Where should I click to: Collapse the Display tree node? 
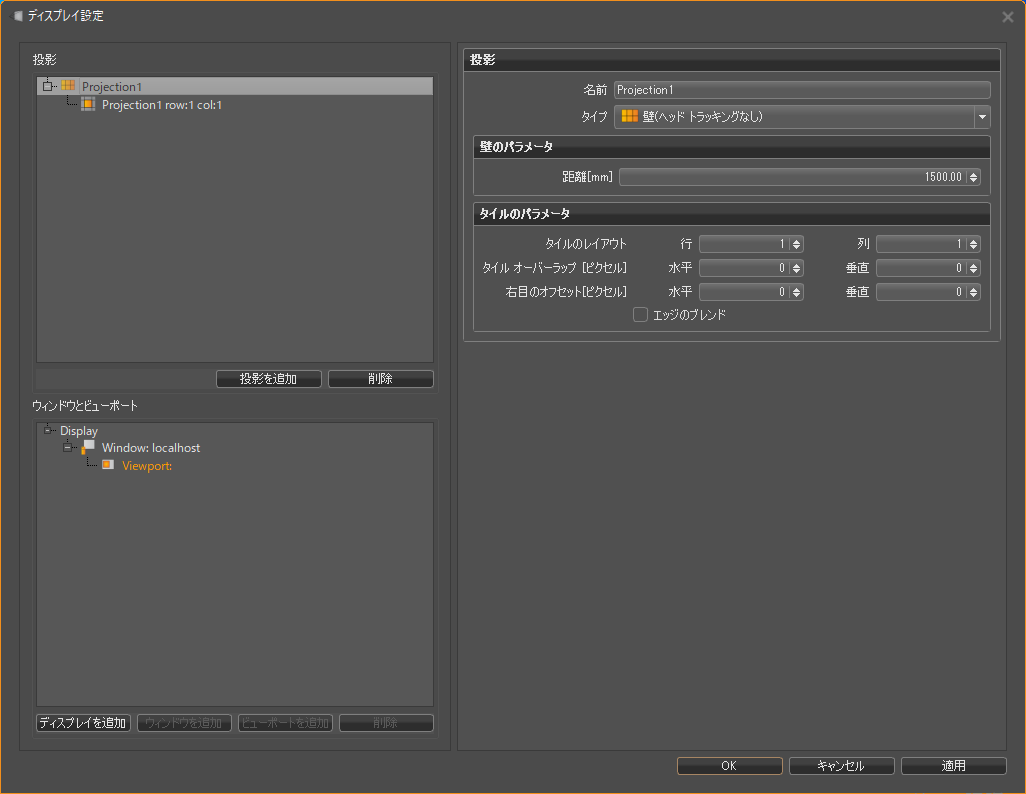[48, 430]
